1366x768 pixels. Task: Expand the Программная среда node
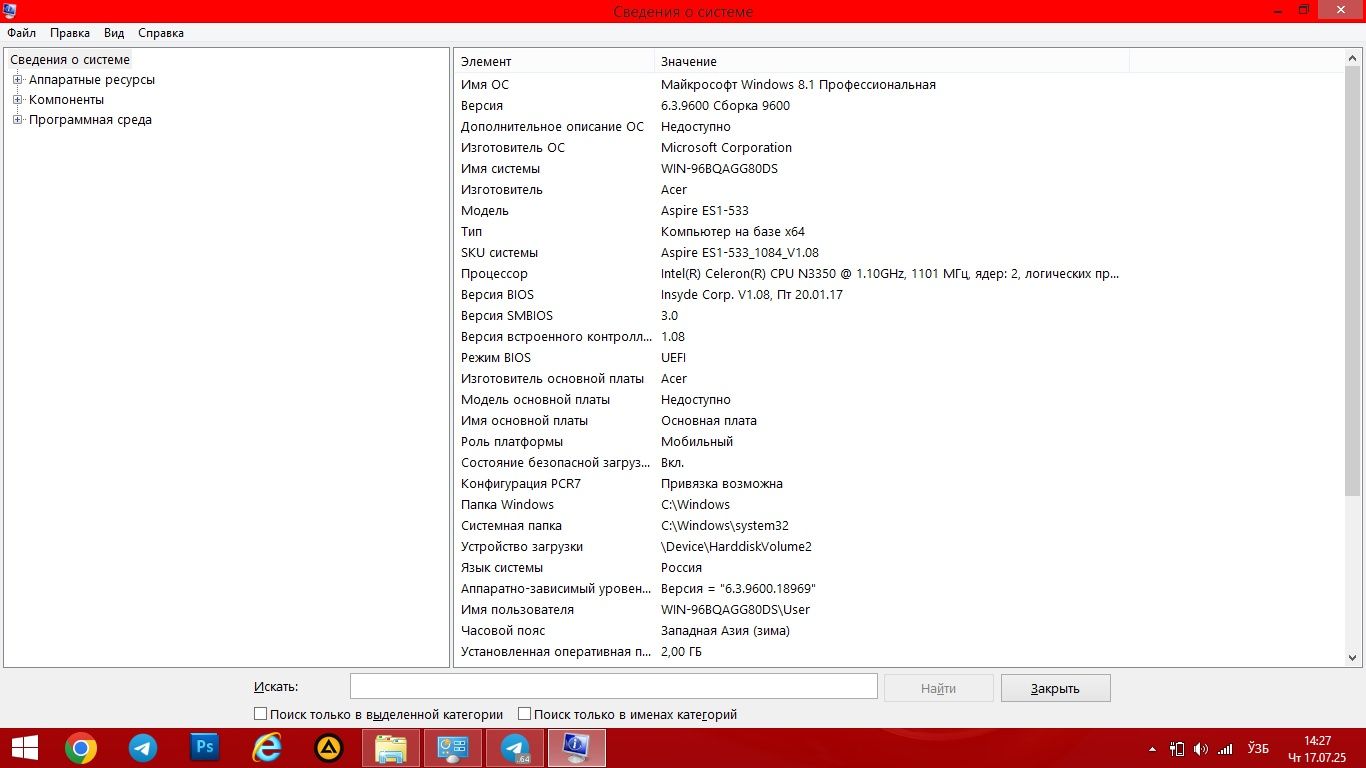coord(17,120)
